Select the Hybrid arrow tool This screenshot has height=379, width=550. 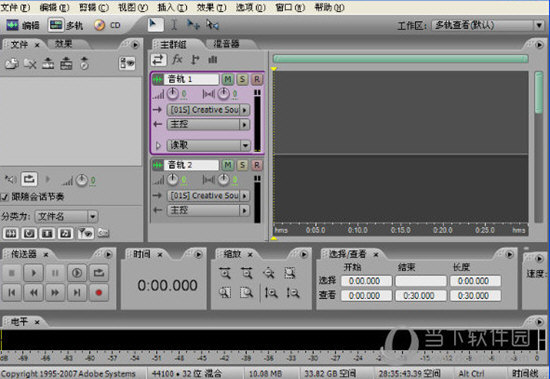(x=155, y=25)
